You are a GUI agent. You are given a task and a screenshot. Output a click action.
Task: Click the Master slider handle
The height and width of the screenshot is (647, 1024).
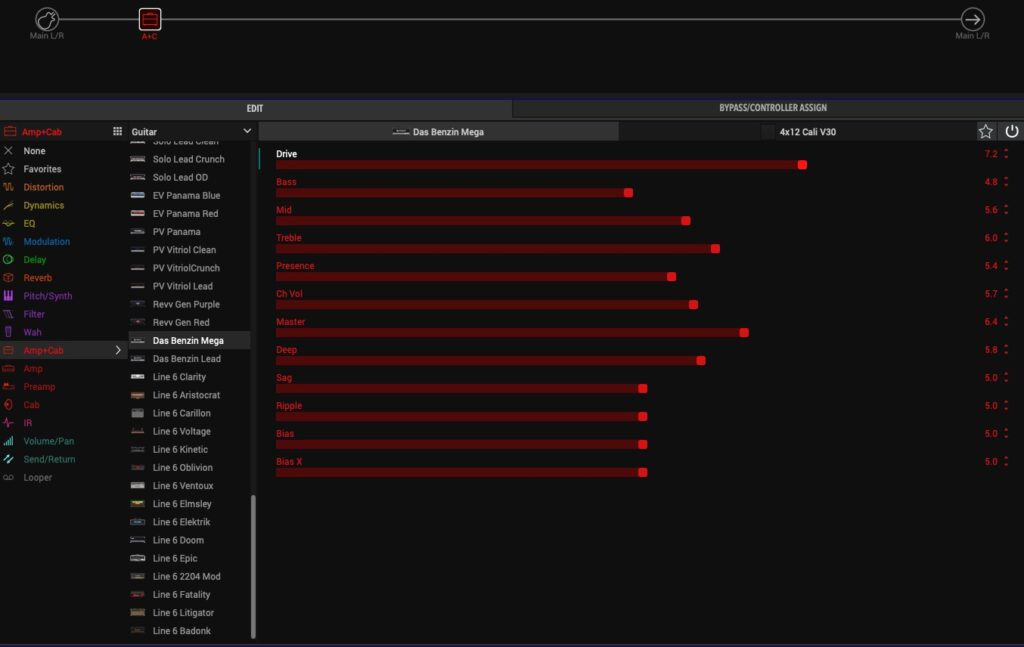[x=744, y=333]
